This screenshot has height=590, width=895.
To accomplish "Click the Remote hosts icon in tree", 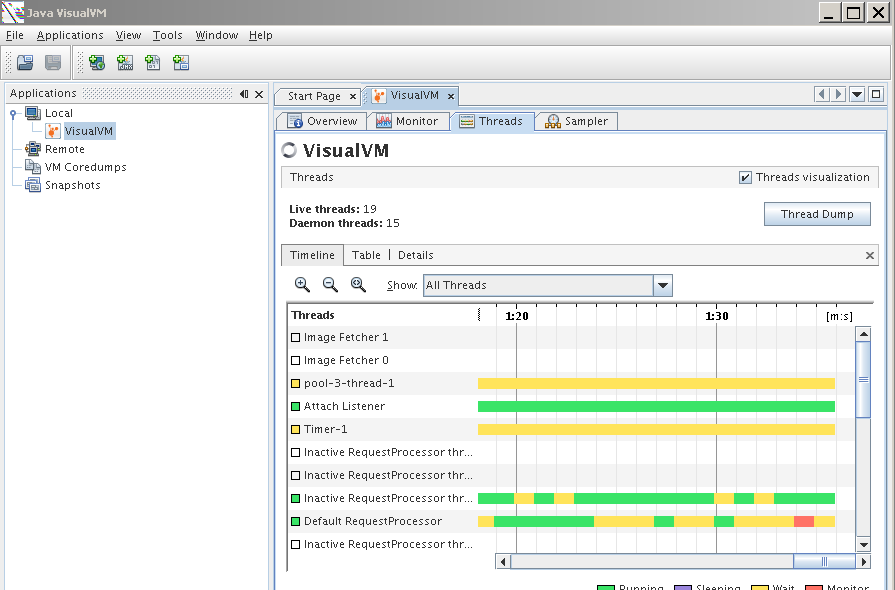I will pos(33,149).
